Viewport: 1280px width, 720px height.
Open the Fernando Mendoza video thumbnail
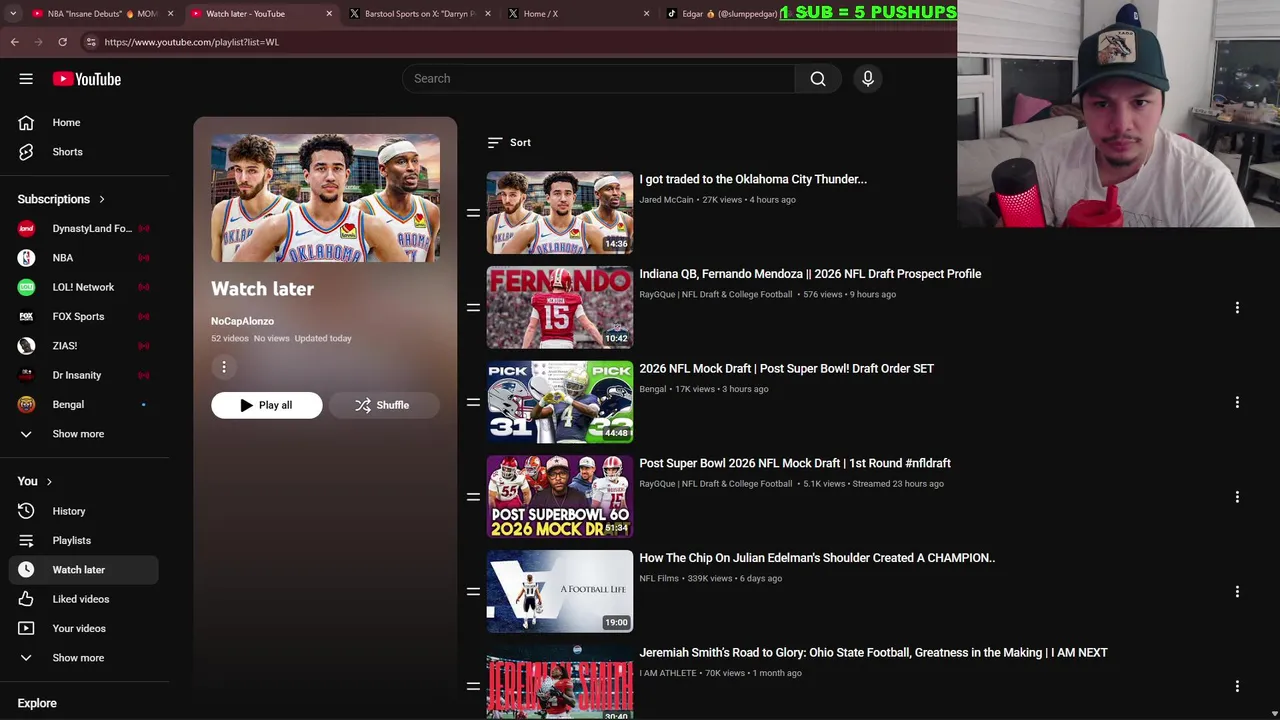560,307
